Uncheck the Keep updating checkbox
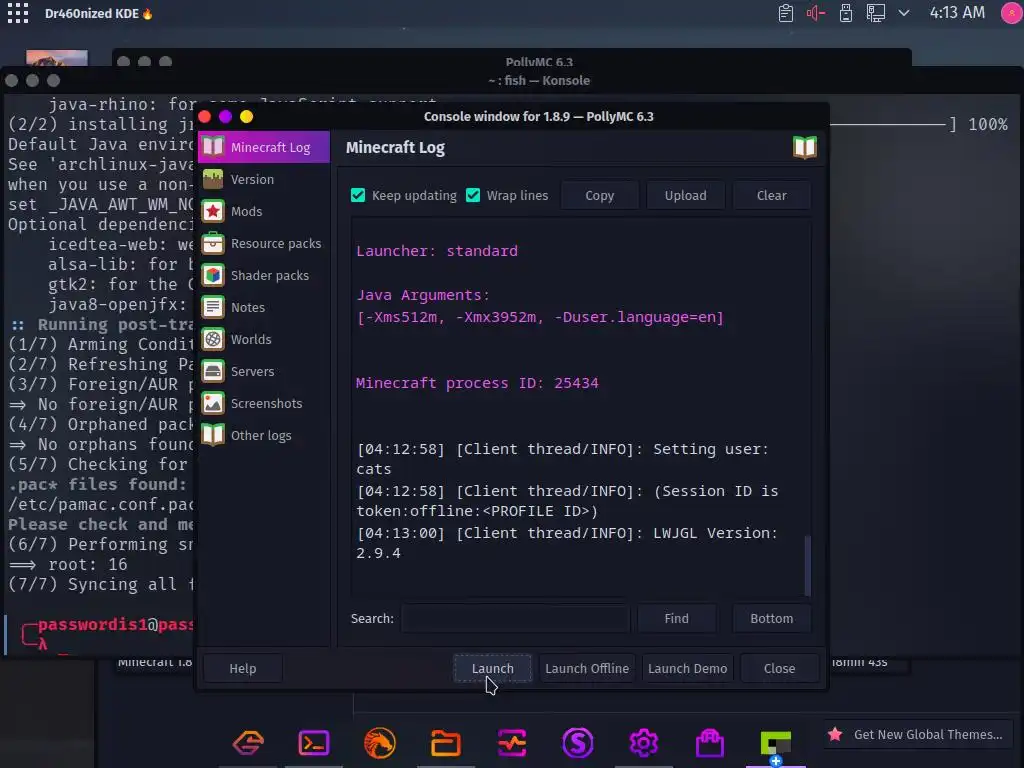The width and height of the screenshot is (1024, 768). pos(358,195)
